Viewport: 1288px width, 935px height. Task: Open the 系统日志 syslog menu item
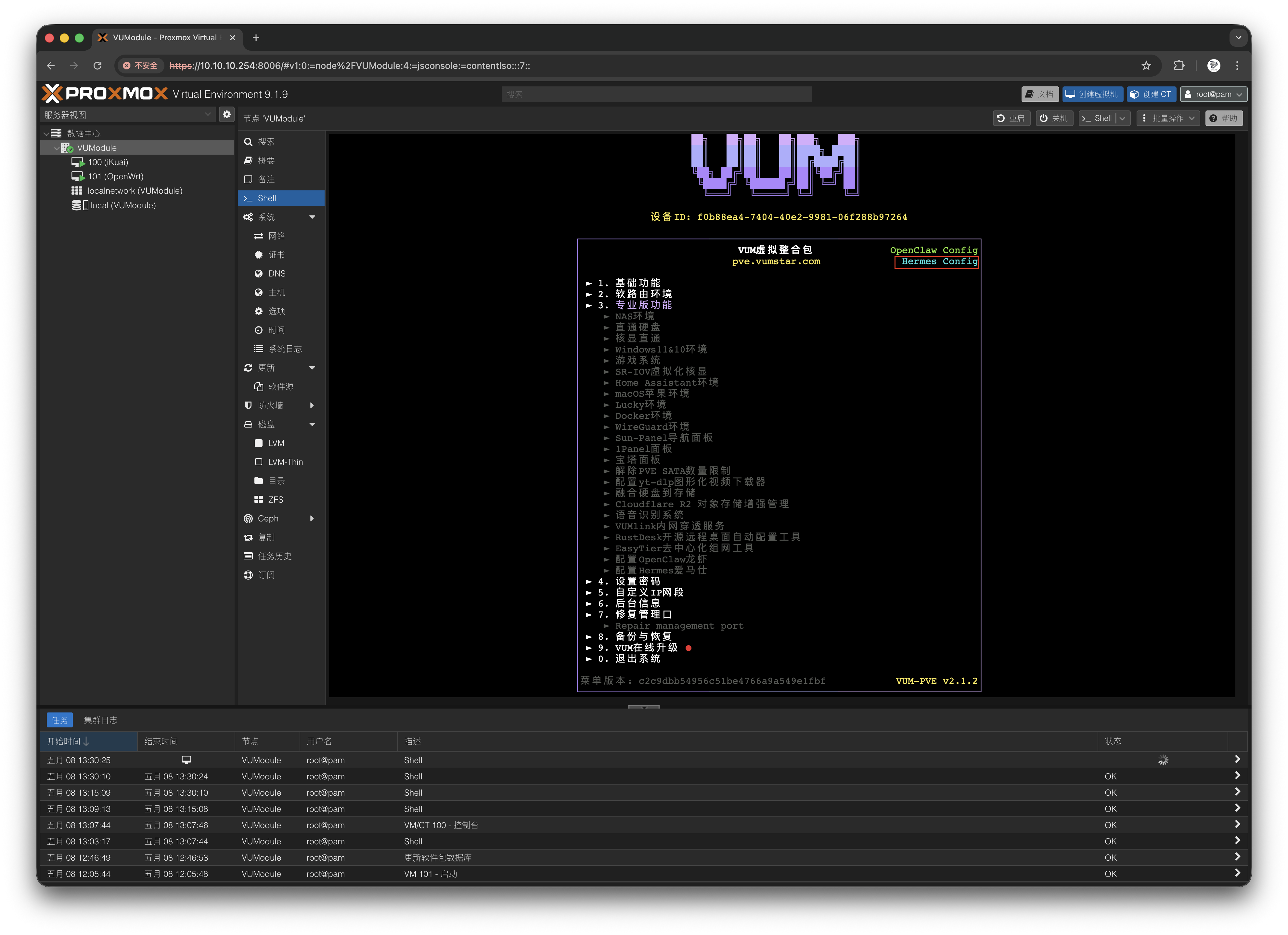(x=281, y=349)
